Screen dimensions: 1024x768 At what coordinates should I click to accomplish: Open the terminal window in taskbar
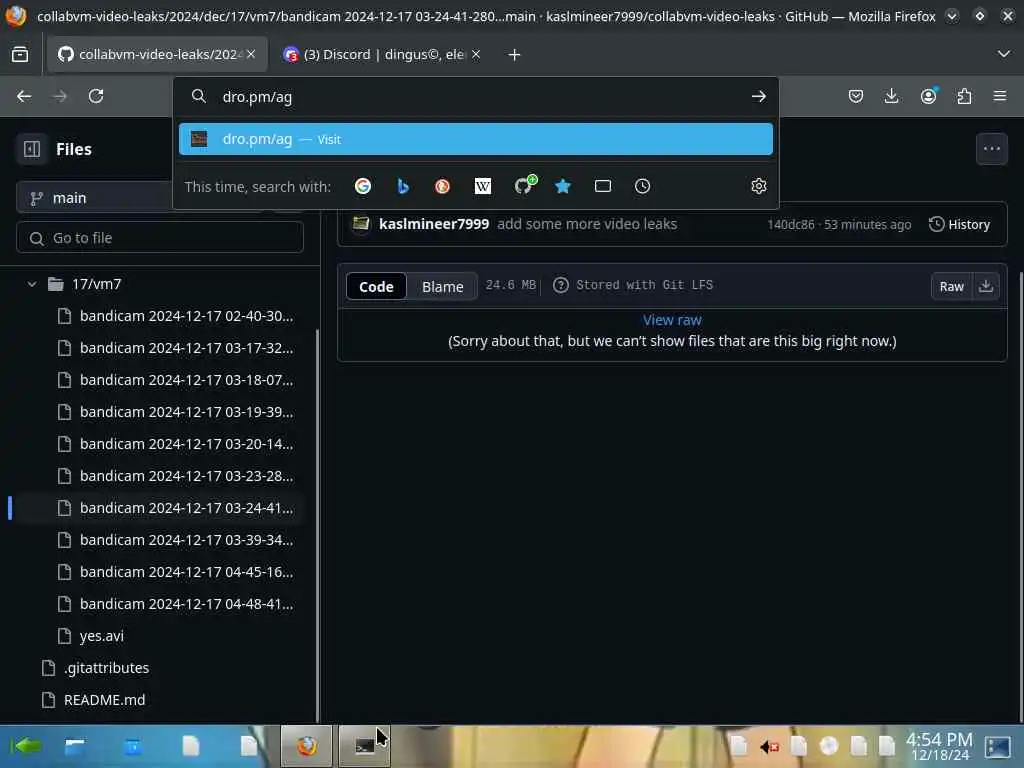(364, 746)
